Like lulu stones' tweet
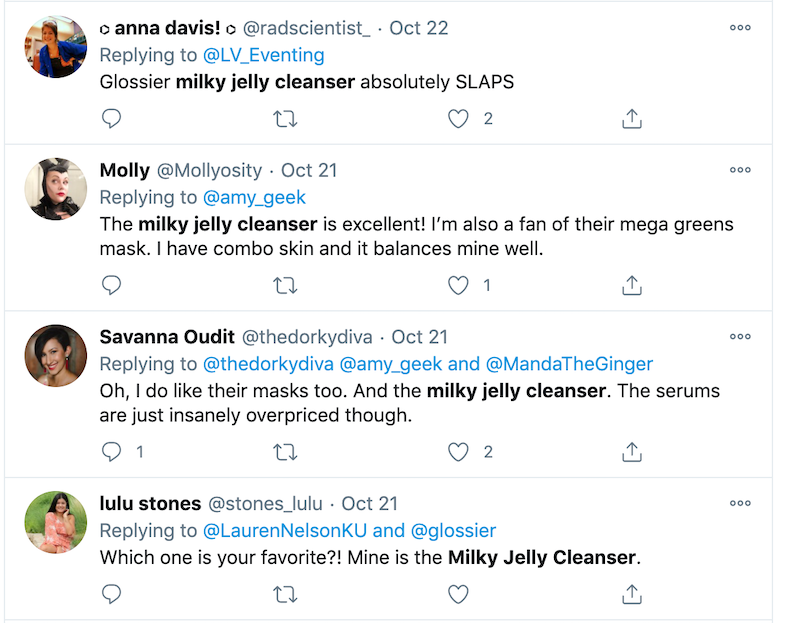Viewport: 800px width, 623px height. [458, 595]
